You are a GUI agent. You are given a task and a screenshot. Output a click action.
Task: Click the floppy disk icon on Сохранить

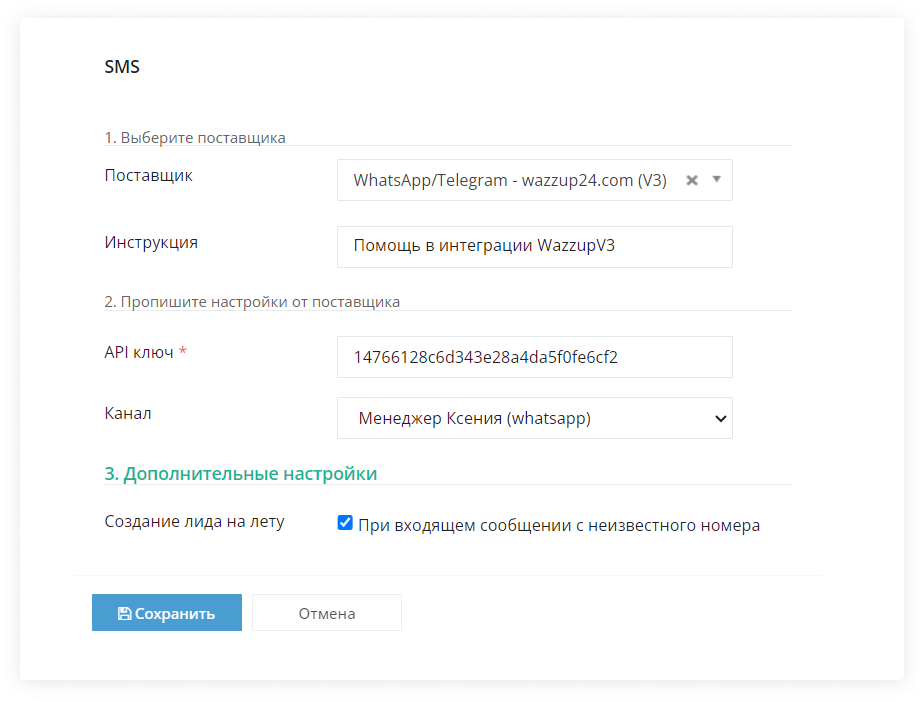click(x=124, y=614)
